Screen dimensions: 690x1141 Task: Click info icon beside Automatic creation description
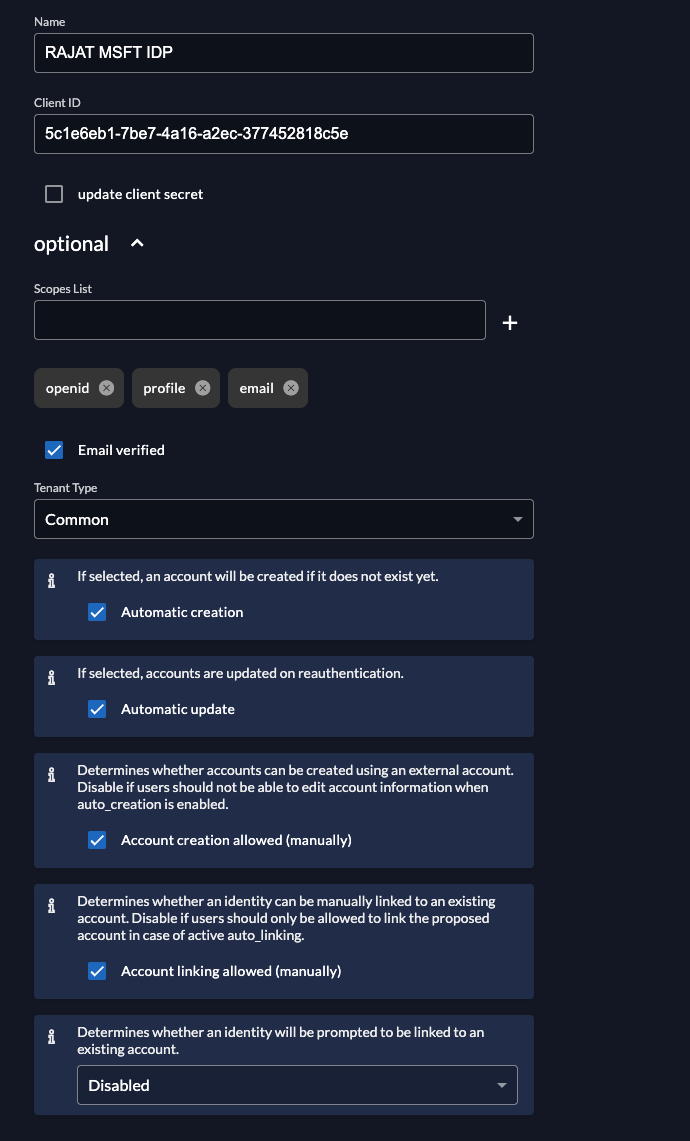pyautogui.click(x=52, y=581)
